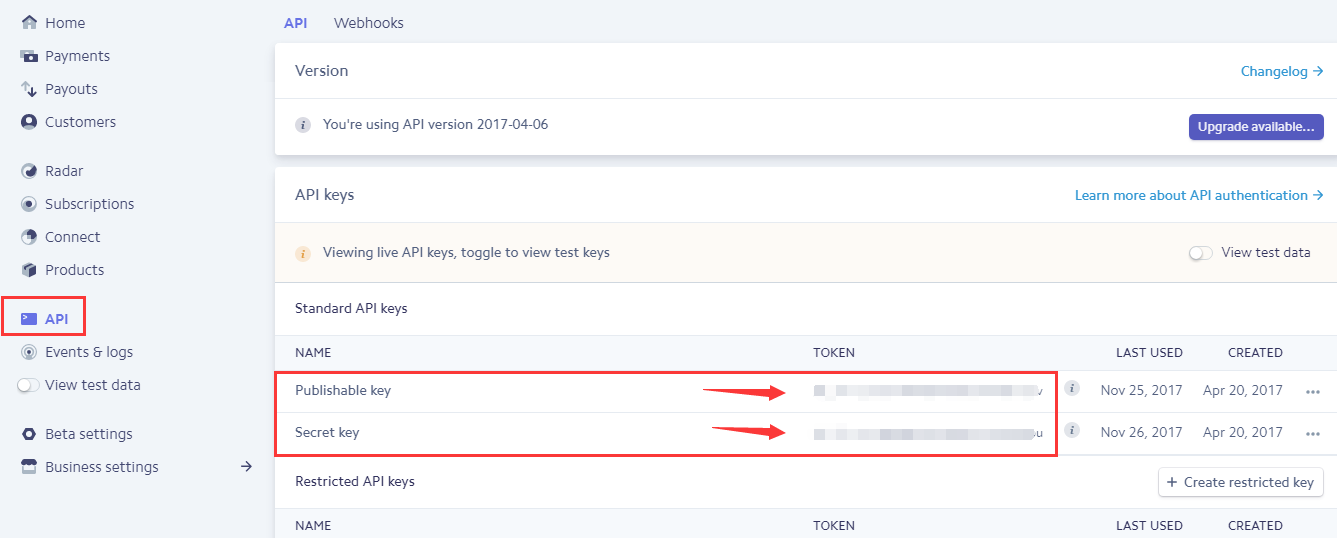Click the Upgrade available button
1337x538 pixels.
tap(1255, 127)
